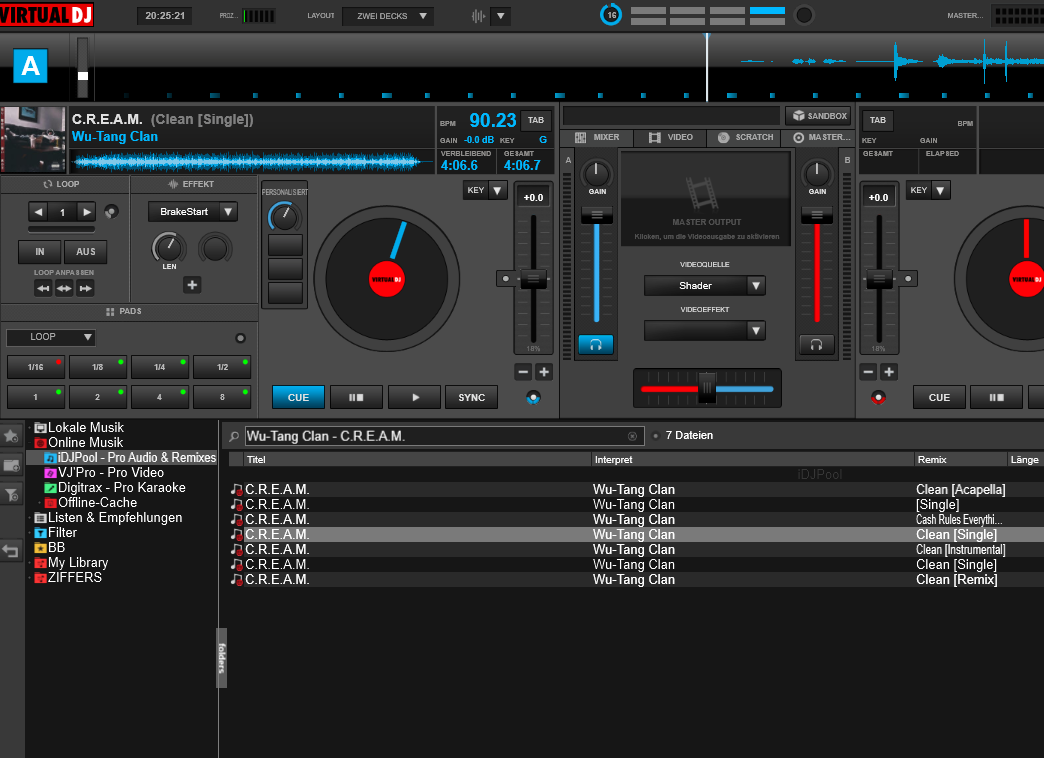This screenshot has width=1044, height=758.
Task: Click the crossfader handle
Action: pyautogui.click(x=706, y=388)
